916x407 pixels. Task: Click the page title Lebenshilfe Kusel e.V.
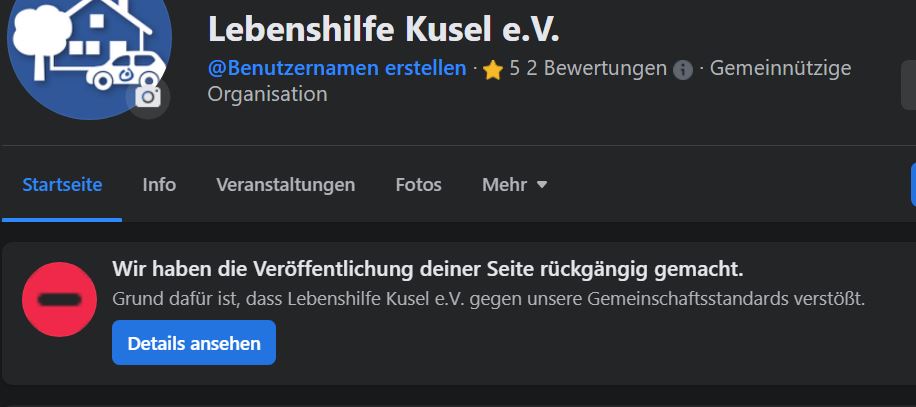[383, 29]
